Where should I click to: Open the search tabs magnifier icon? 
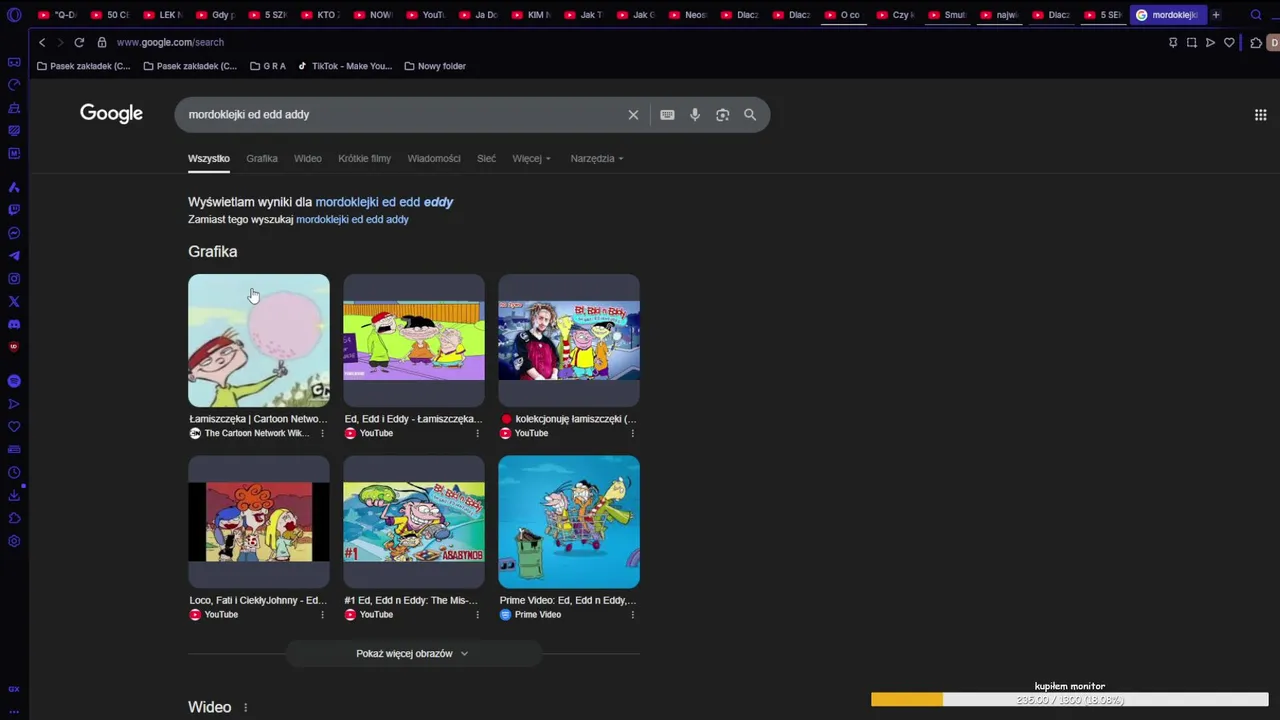pos(1256,15)
